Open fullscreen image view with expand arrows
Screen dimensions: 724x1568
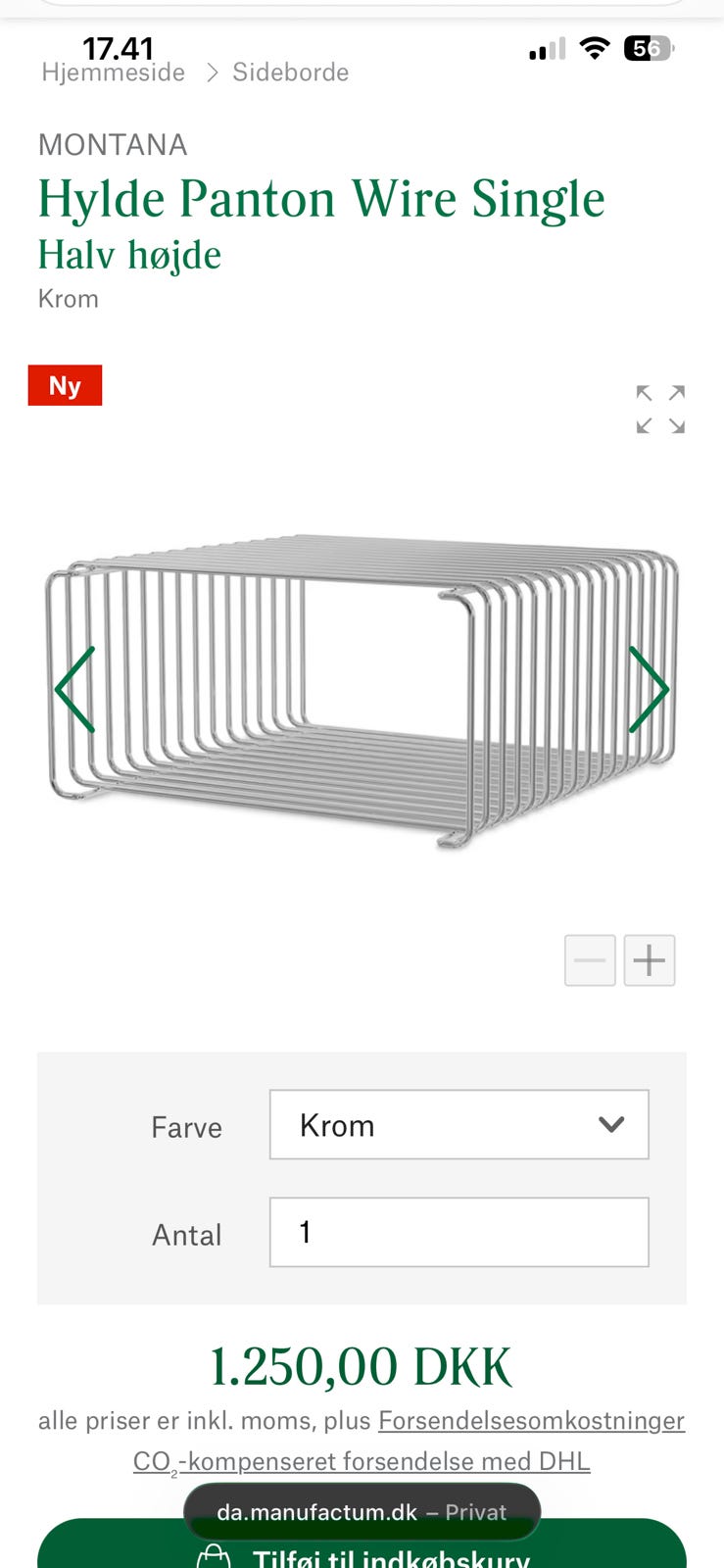[x=660, y=409]
